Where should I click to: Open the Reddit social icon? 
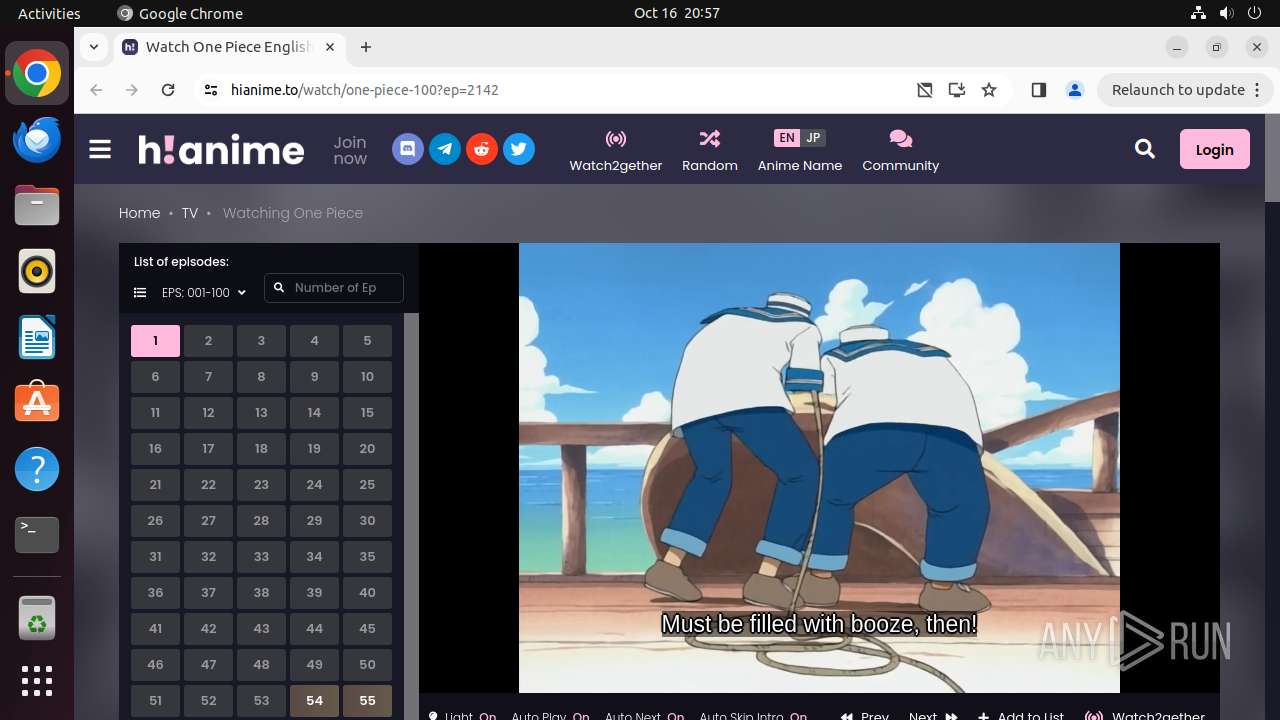pos(482,149)
